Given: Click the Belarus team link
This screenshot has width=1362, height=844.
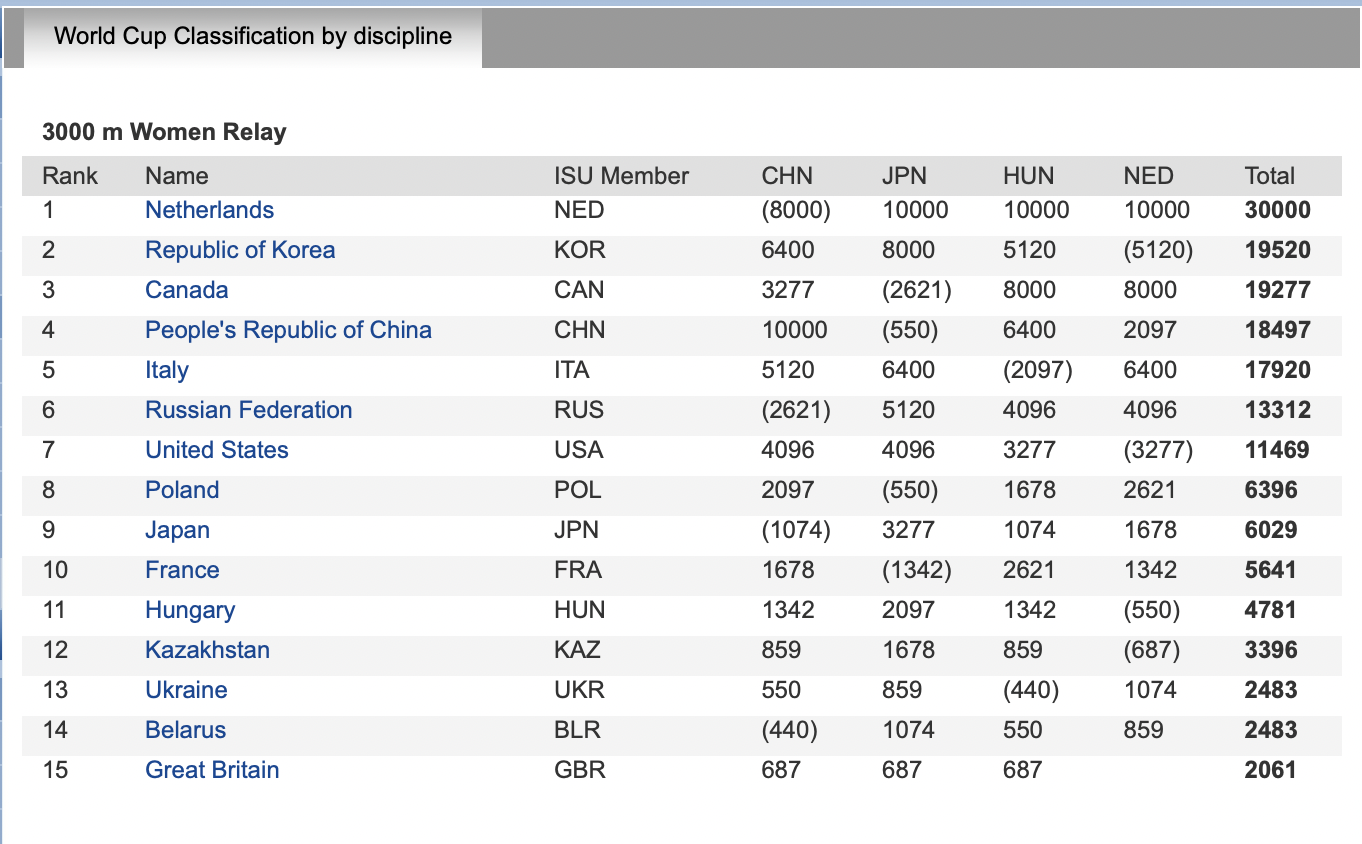Looking at the screenshot, I should [x=186, y=730].
